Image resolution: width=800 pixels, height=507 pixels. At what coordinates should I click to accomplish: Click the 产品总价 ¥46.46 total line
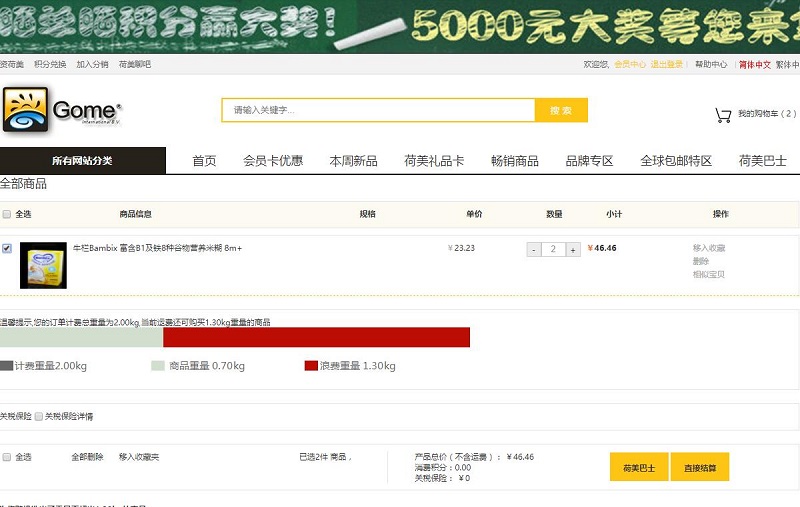474,457
